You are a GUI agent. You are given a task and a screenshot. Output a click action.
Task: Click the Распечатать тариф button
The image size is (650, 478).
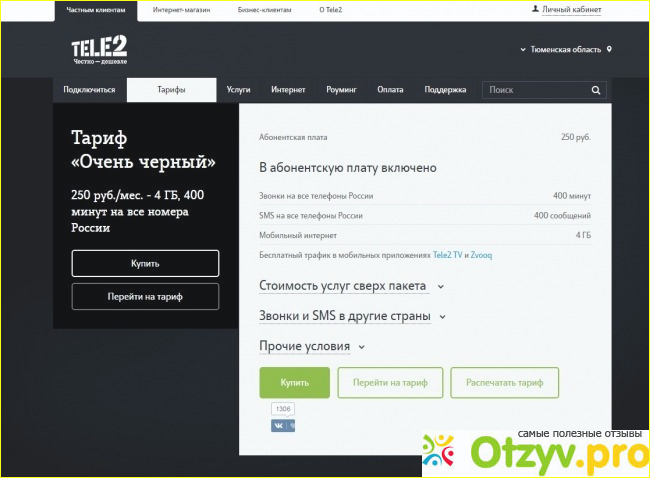click(504, 383)
